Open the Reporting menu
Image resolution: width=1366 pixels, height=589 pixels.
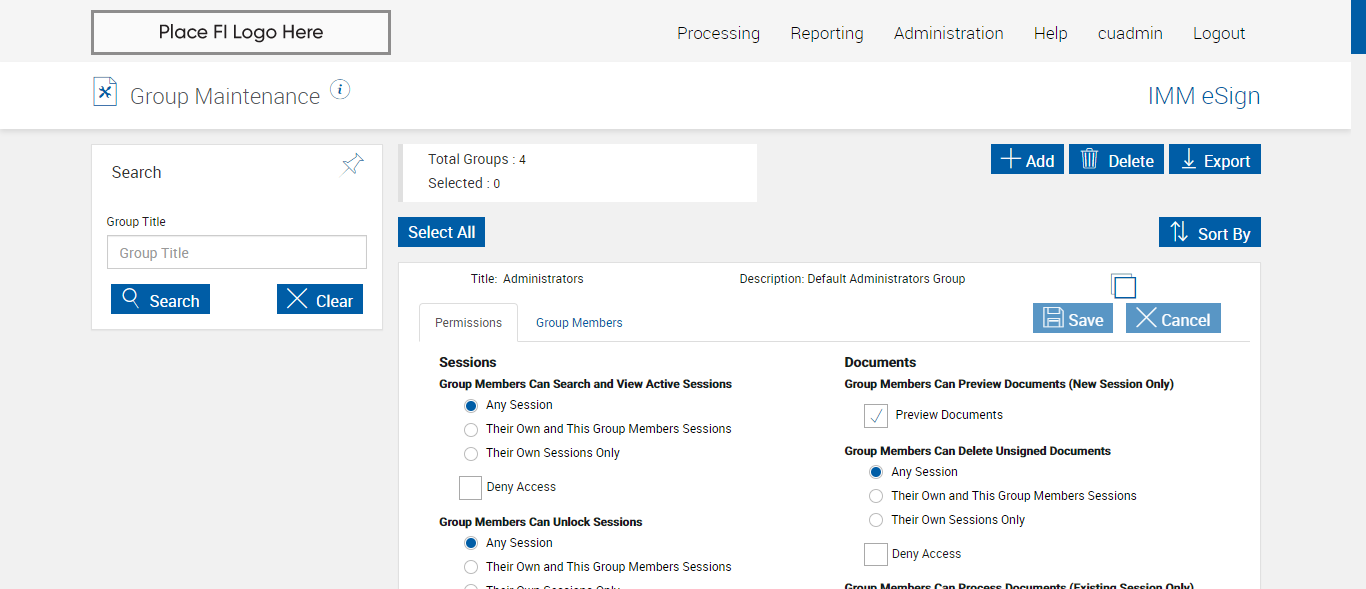tap(826, 33)
